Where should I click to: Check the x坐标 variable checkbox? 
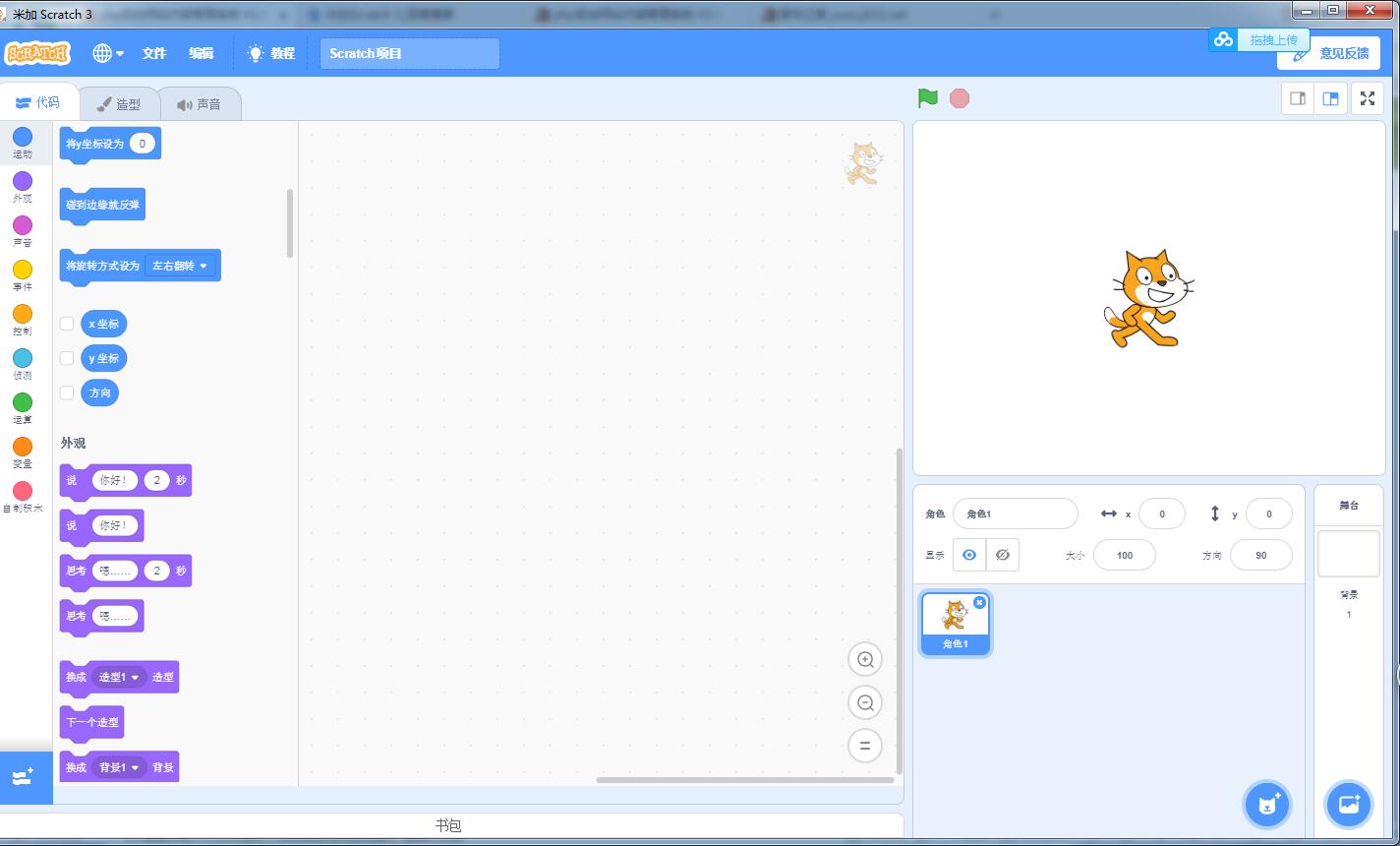[66, 324]
